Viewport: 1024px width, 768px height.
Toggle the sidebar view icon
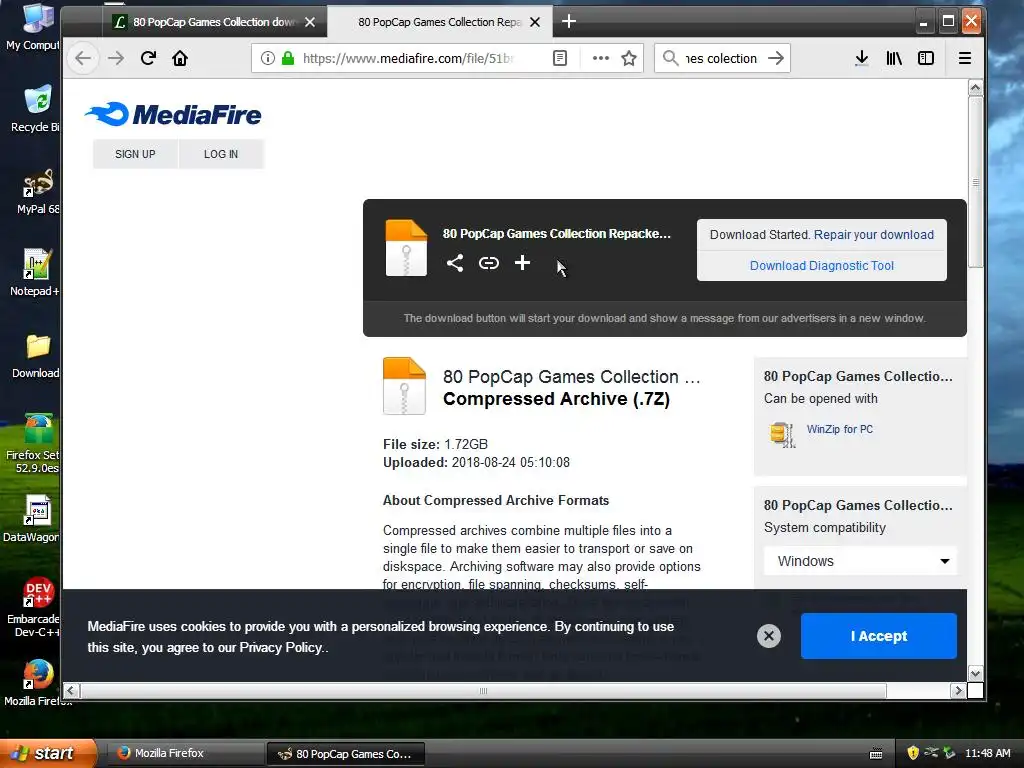pyautogui.click(x=925, y=58)
